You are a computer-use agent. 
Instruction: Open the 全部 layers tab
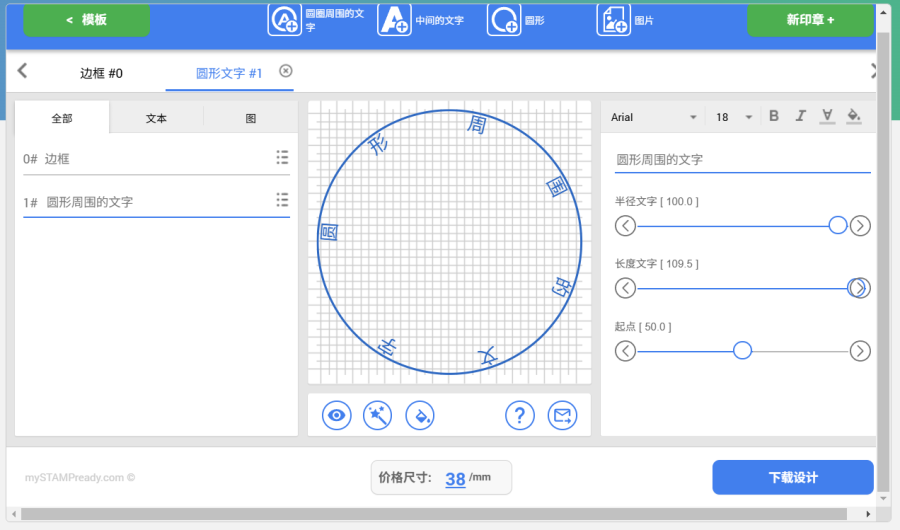[62, 118]
